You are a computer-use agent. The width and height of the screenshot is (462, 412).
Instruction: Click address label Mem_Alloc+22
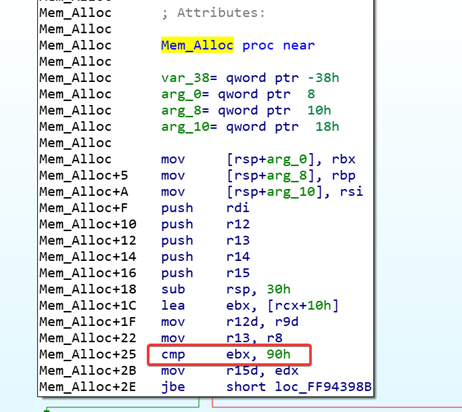coord(88,338)
